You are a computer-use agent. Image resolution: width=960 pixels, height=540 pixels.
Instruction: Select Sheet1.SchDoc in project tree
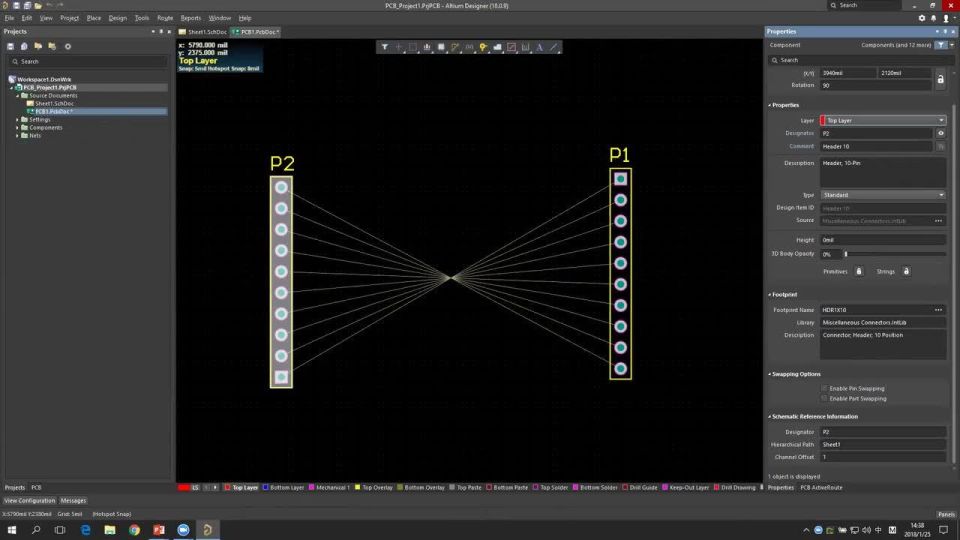54,103
